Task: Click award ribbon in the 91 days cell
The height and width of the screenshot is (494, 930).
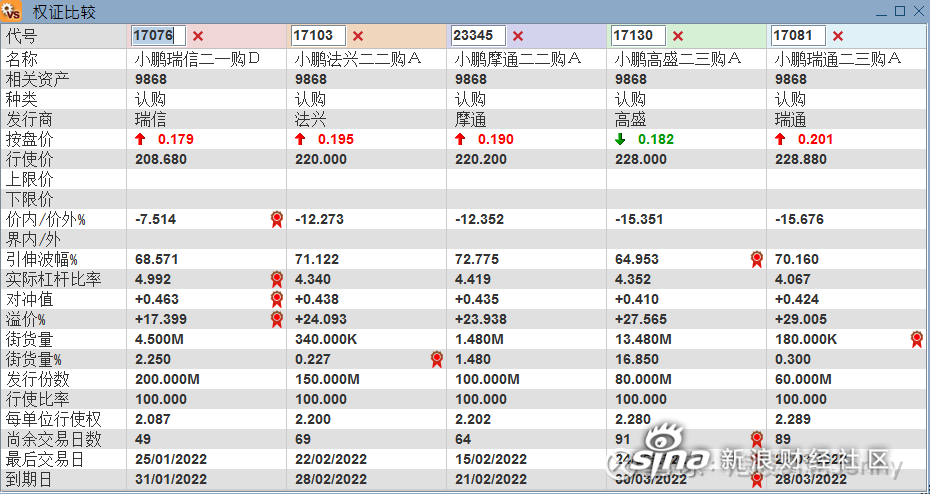Action: (x=756, y=439)
